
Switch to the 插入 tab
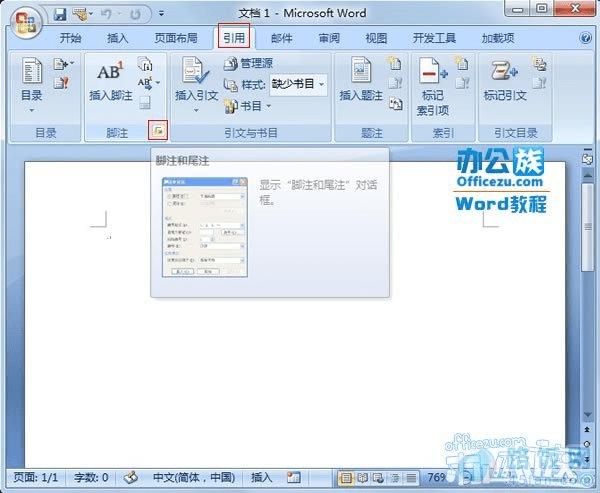click(x=117, y=38)
